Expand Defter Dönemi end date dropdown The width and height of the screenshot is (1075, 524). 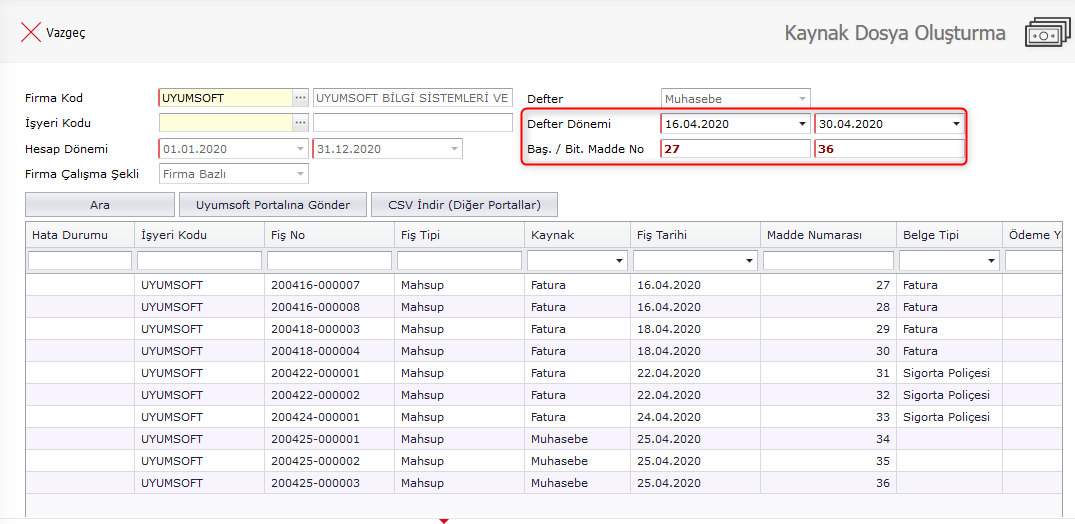point(956,125)
